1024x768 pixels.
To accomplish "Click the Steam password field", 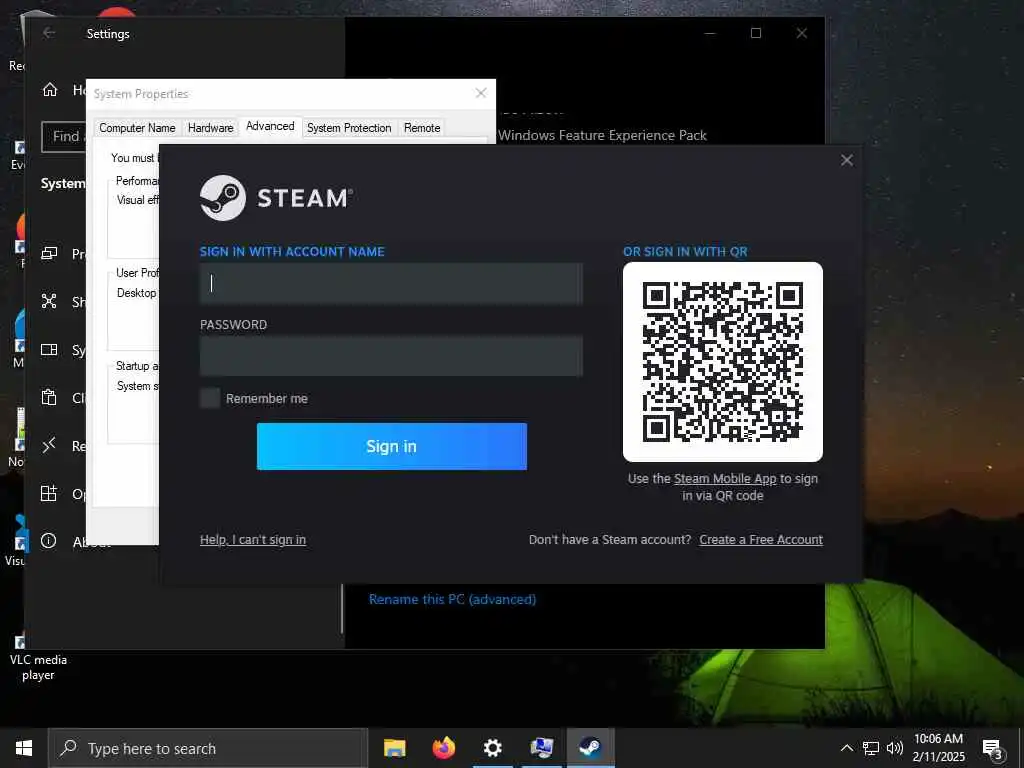I will click(391, 356).
